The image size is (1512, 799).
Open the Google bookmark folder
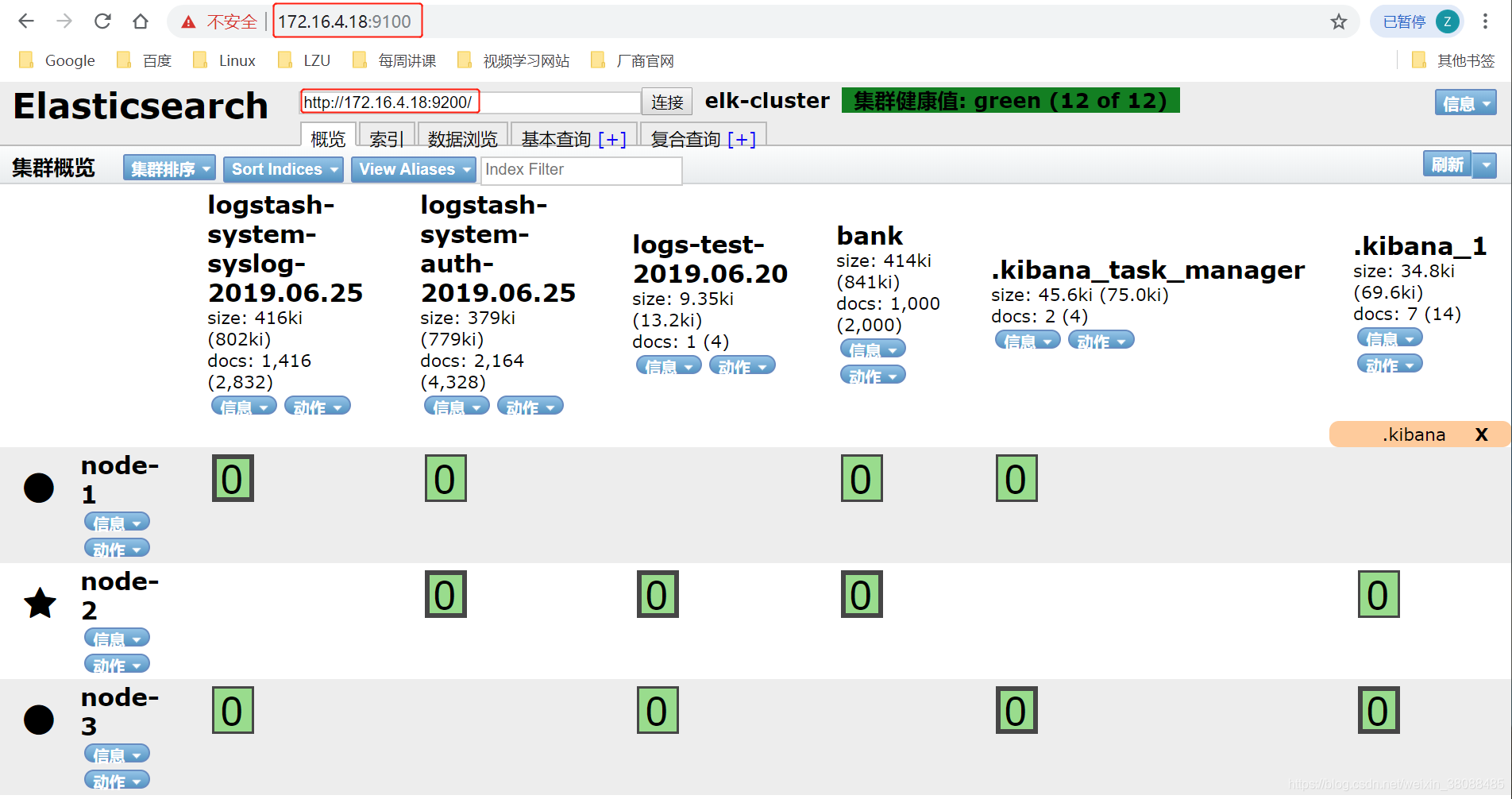click(57, 60)
